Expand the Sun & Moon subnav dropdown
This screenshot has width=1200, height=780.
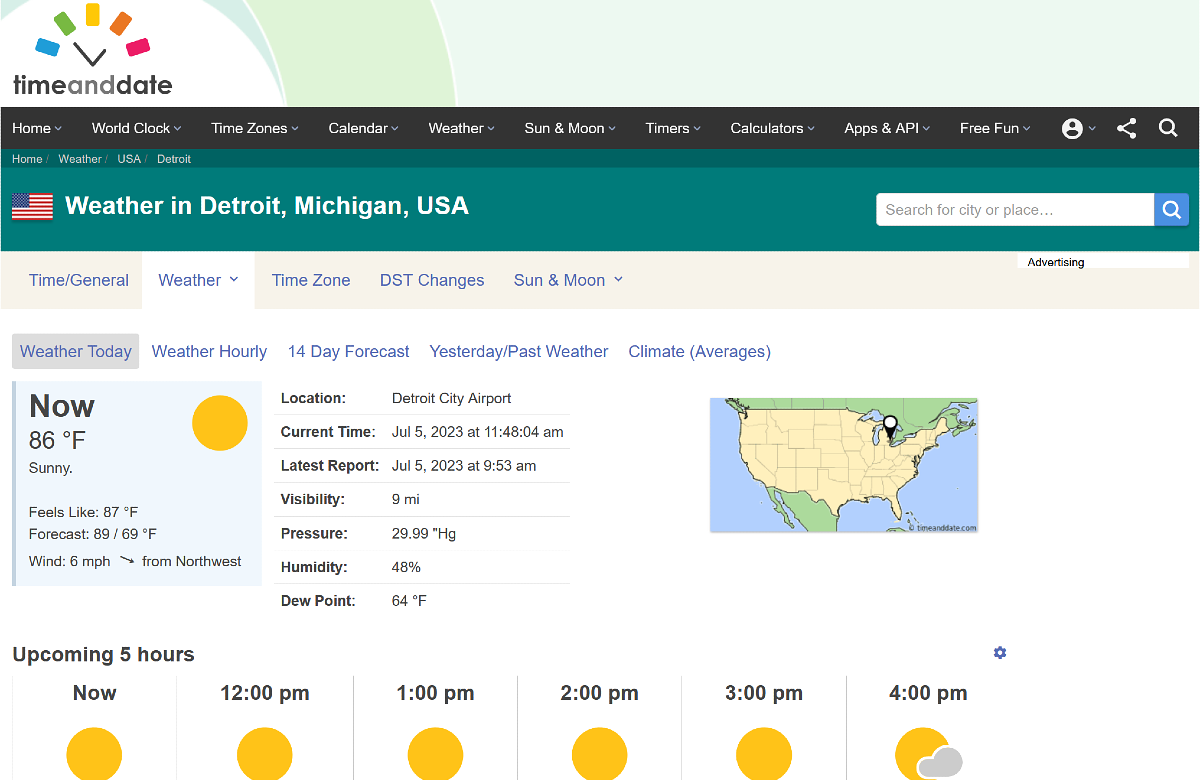[x=568, y=280]
